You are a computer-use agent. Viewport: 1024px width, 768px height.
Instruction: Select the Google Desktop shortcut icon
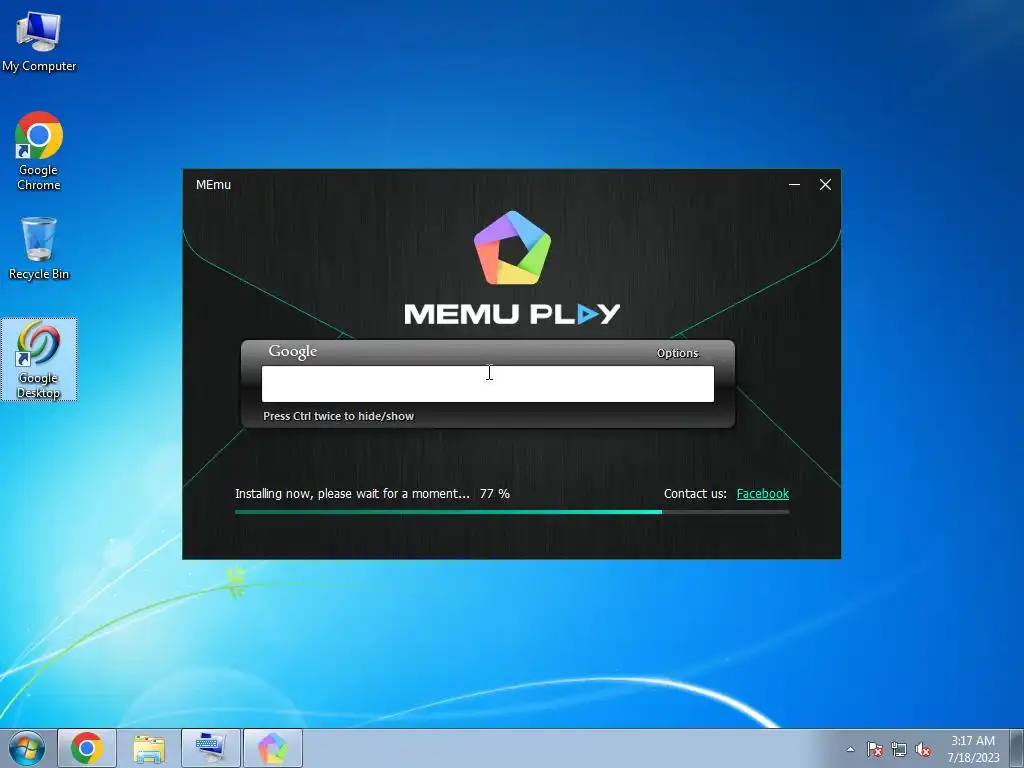(x=39, y=360)
